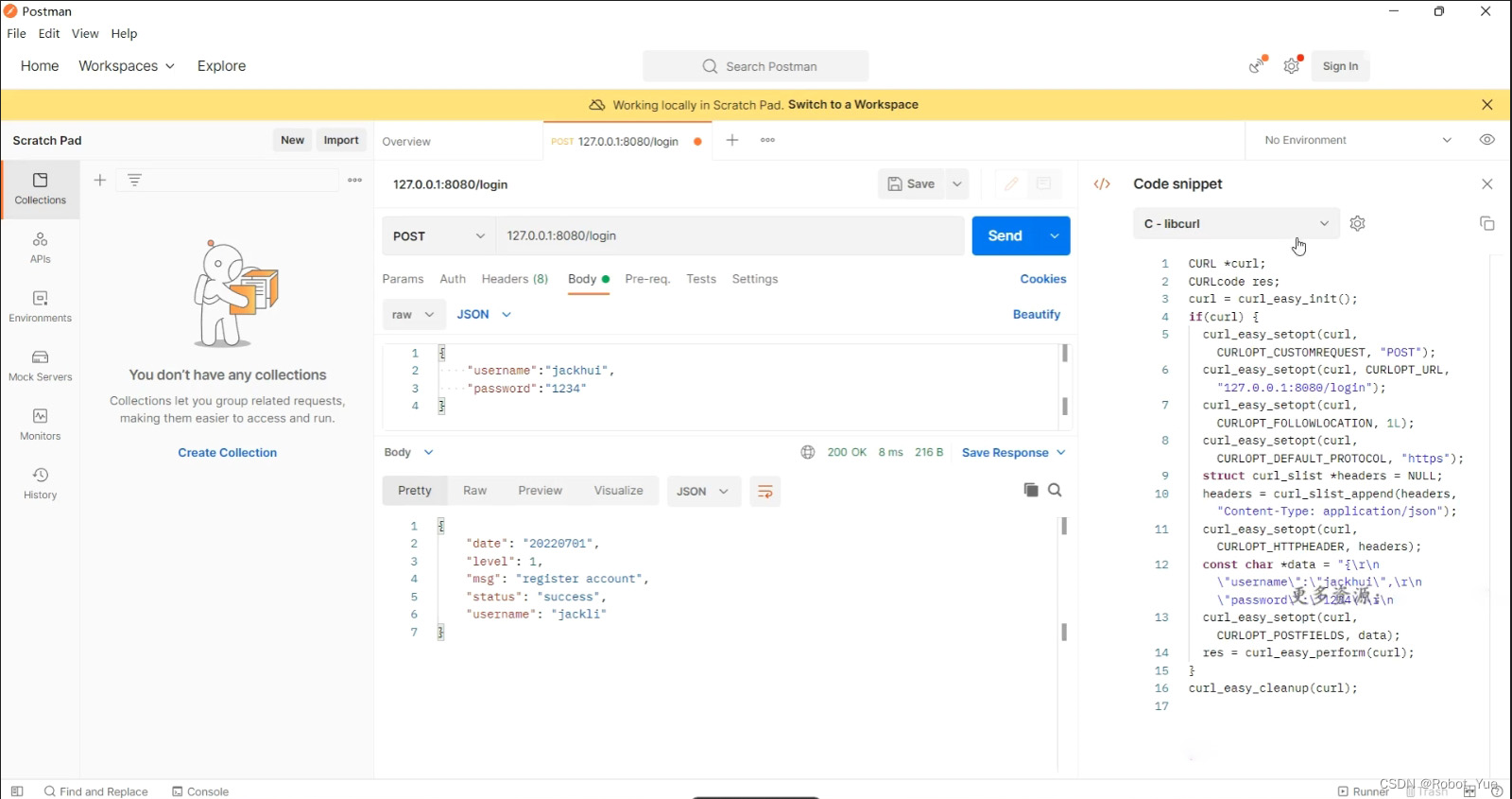
Task: Click the filter icon in collections sidebar
Action: pos(134,180)
